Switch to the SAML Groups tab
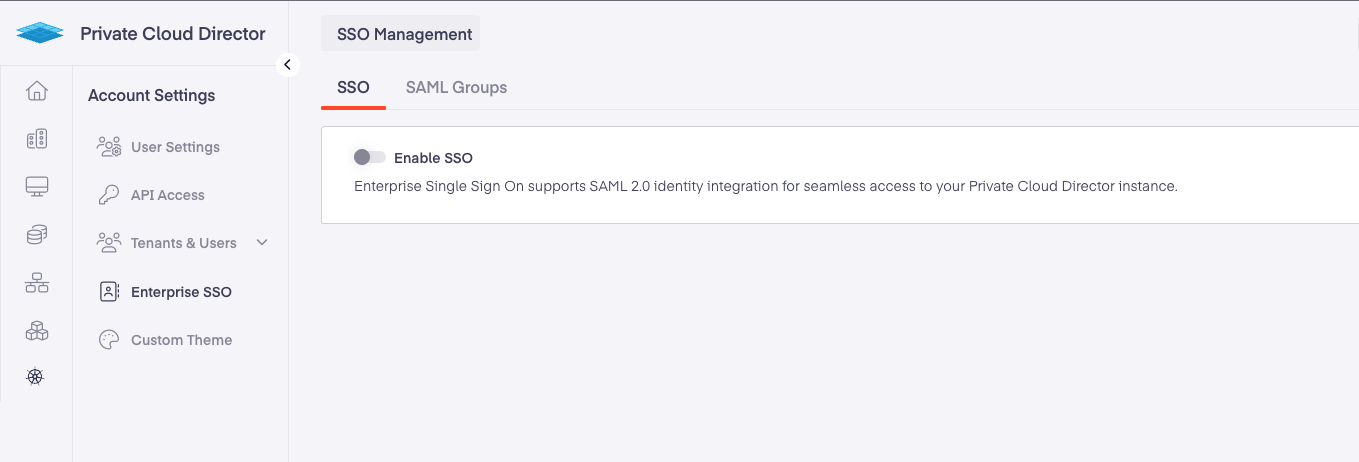Viewport: 1359px width, 462px height. tap(456, 87)
